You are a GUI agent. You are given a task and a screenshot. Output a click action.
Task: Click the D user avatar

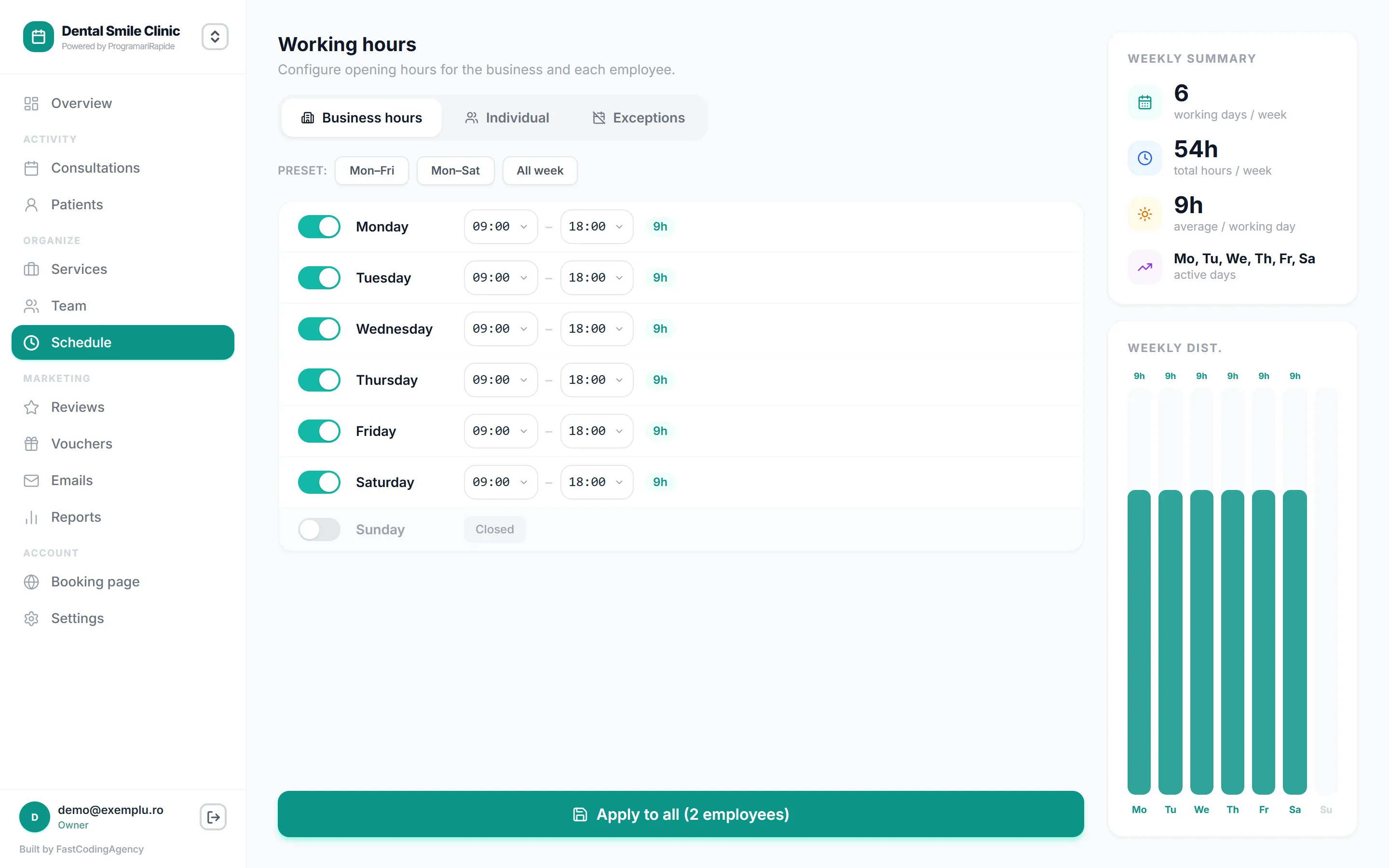(34, 817)
